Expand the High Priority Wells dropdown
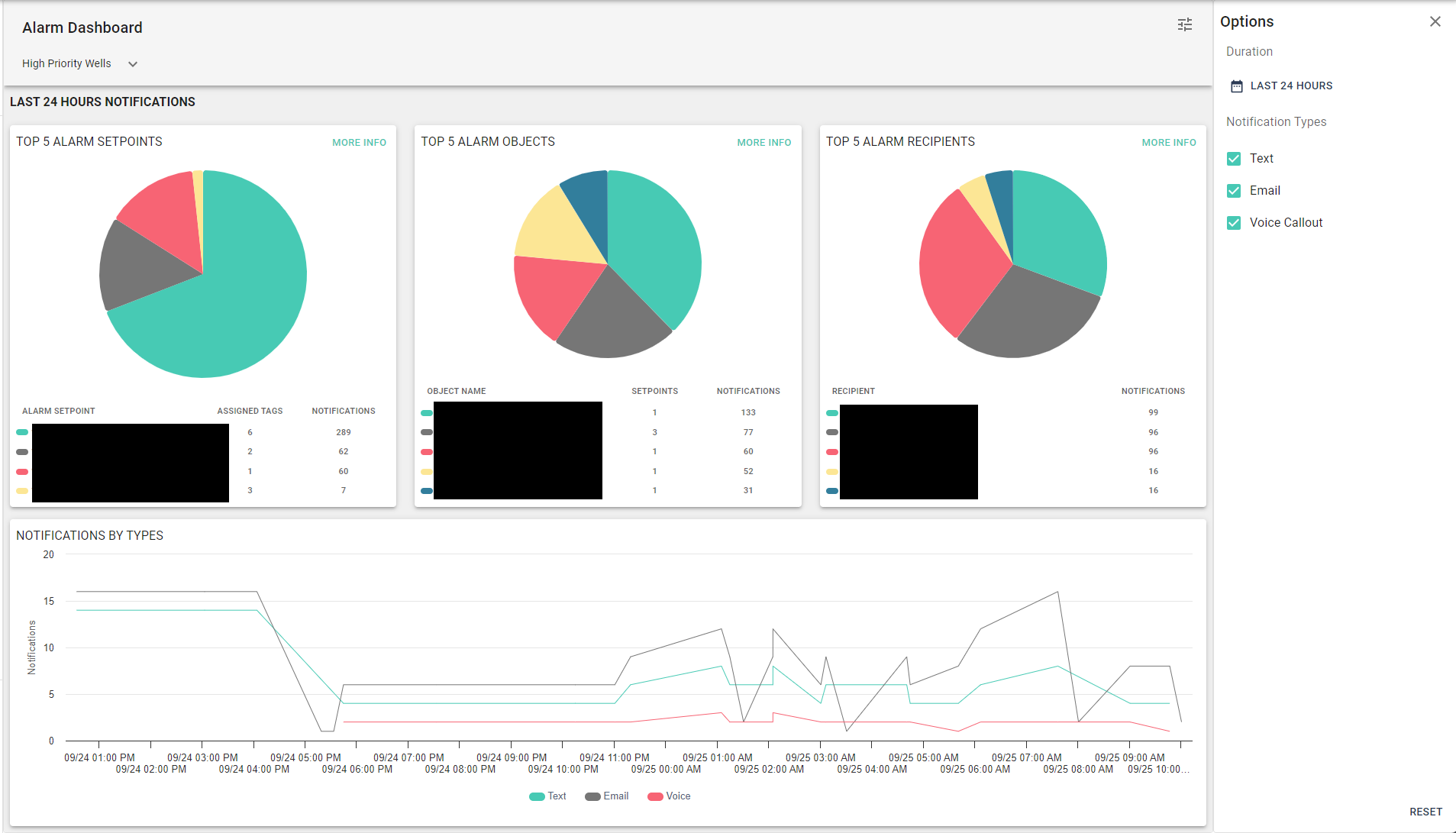Screen dimensions: 1456x833 coord(79,64)
